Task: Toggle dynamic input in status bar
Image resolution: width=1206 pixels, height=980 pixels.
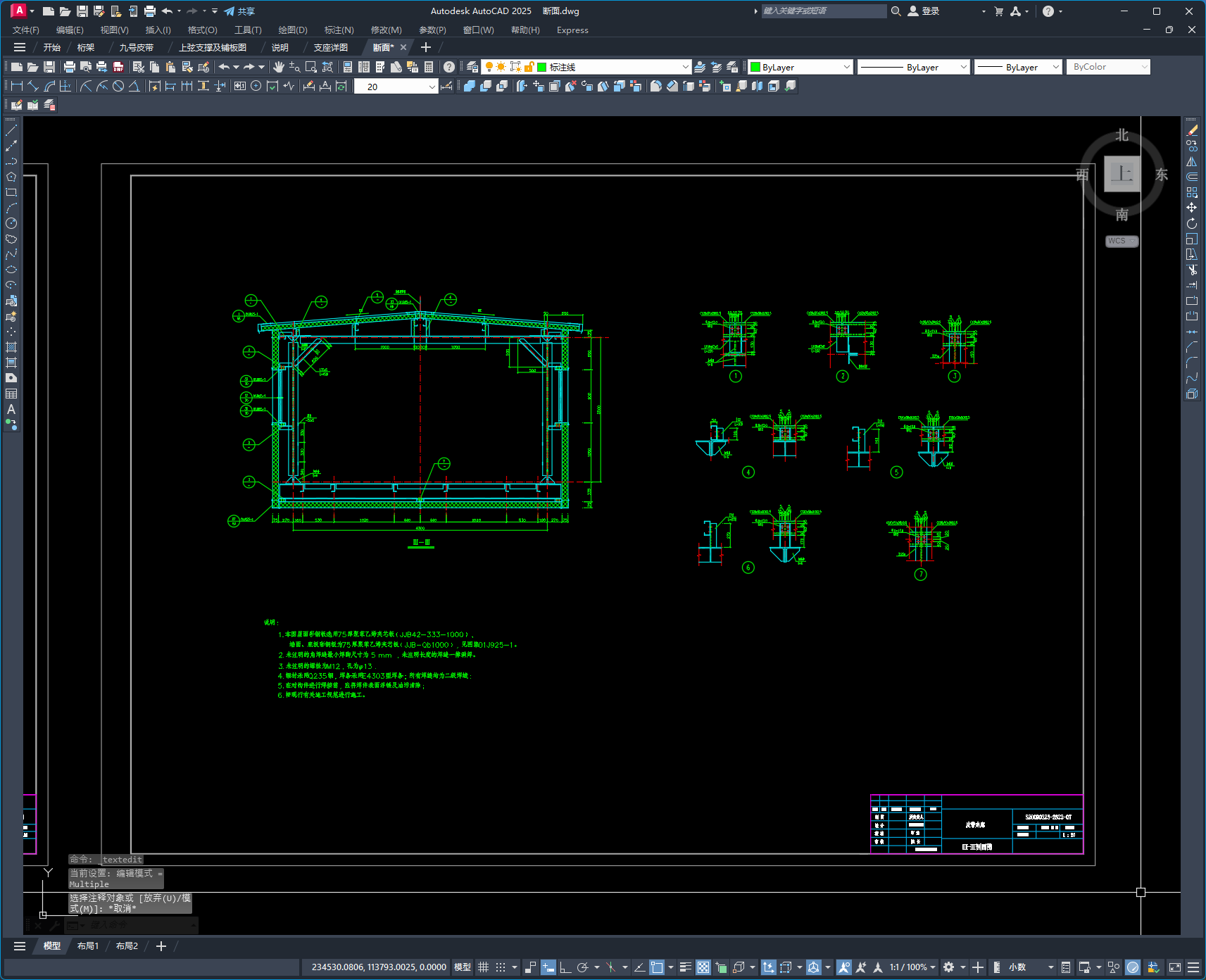Action: coord(548,967)
